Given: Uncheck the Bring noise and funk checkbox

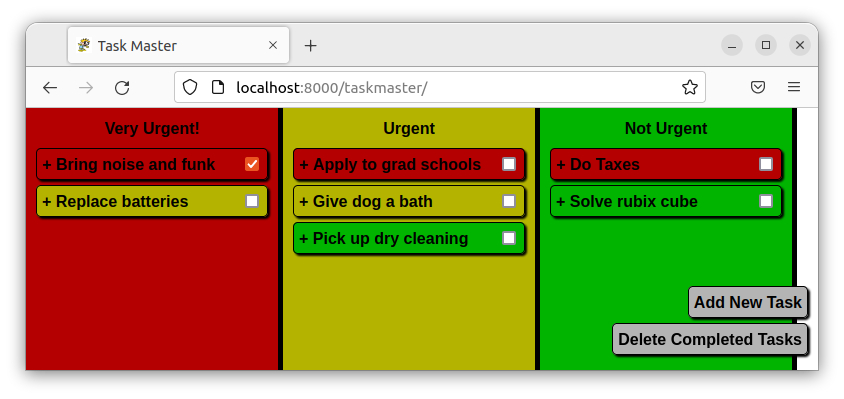Looking at the screenshot, I should point(252,164).
